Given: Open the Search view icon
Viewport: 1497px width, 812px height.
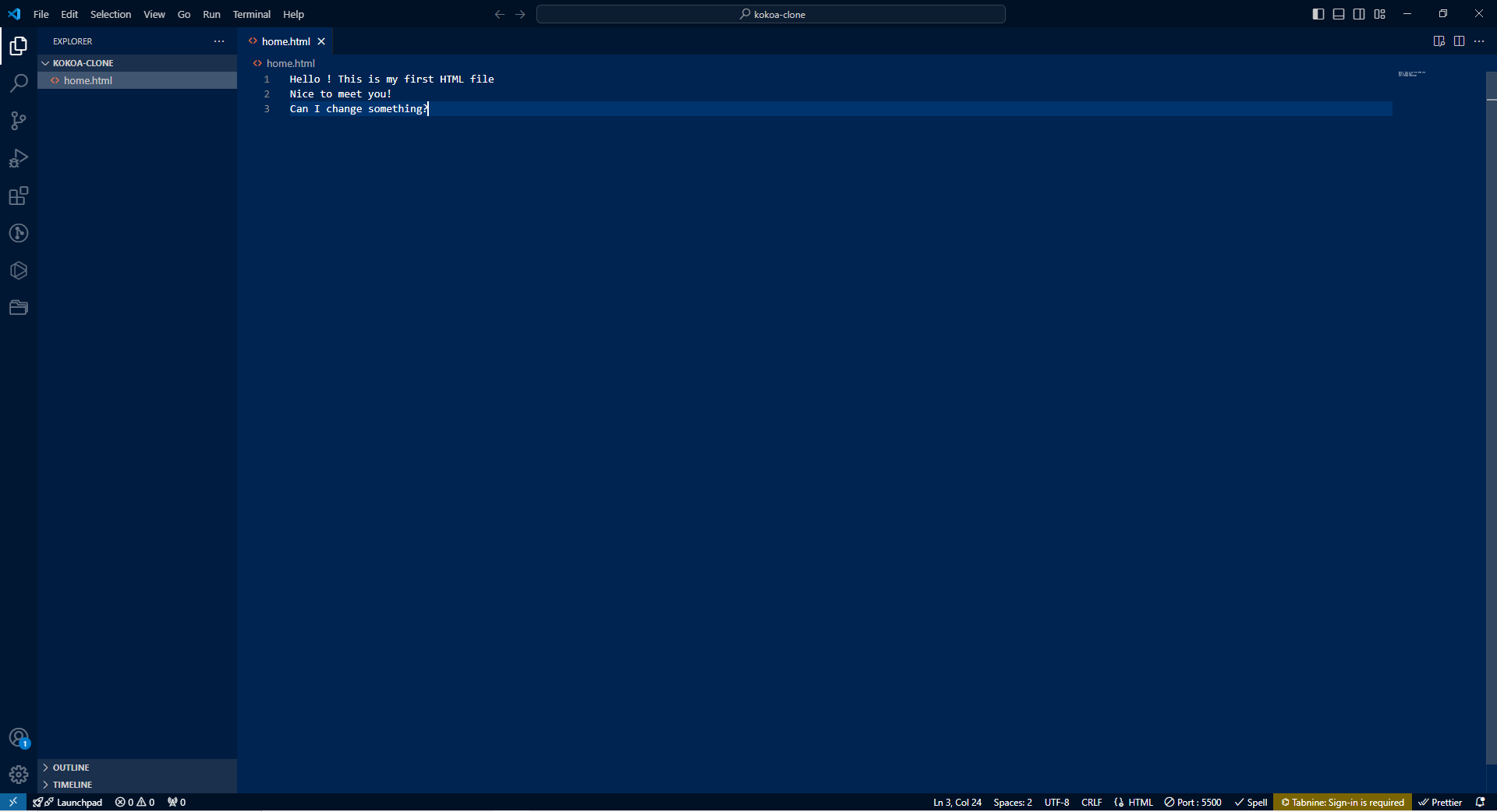Looking at the screenshot, I should (x=19, y=83).
